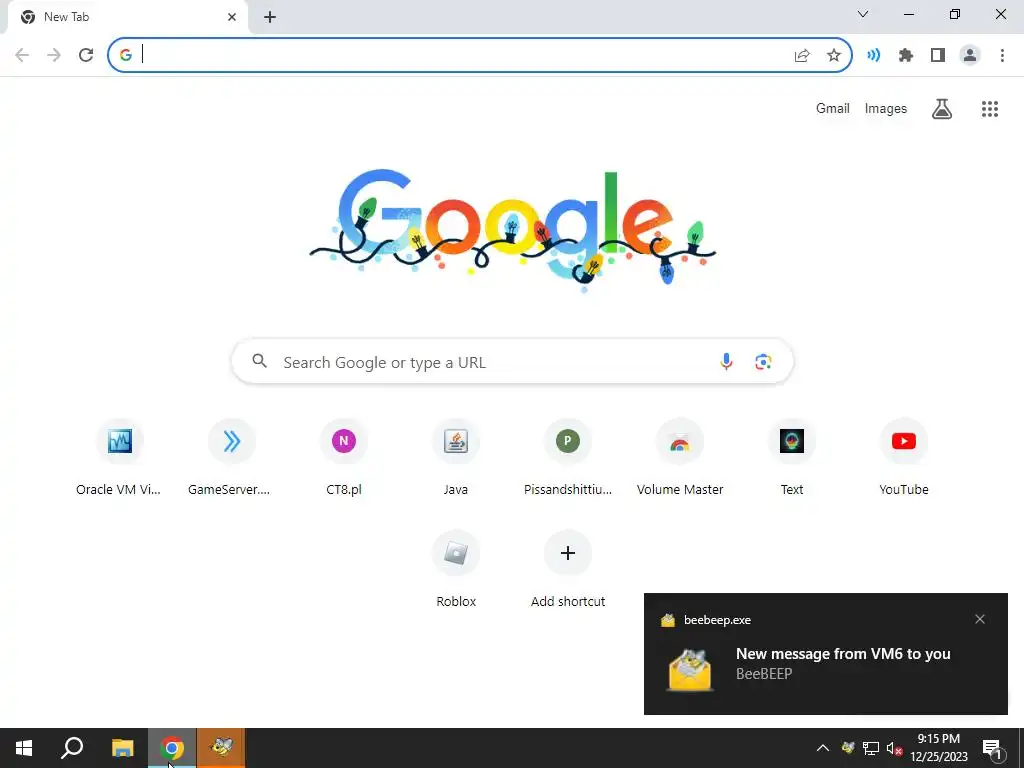Open a new tab with the plus button
Image resolution: width=1024 pixels, height=768 pixels.
click(270, 17)
